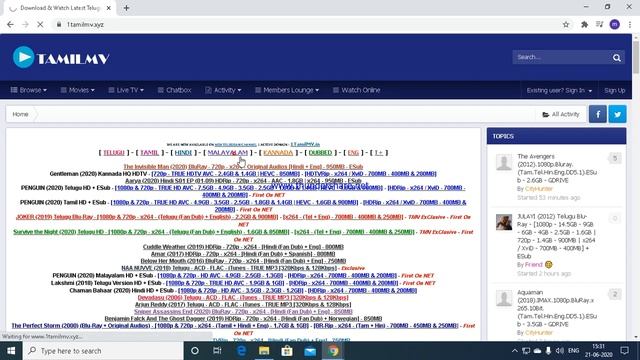Image resolution: width=640 pixels, height=360 pixels.
Task: Open a new browser tab
Action: click(126, 8)
